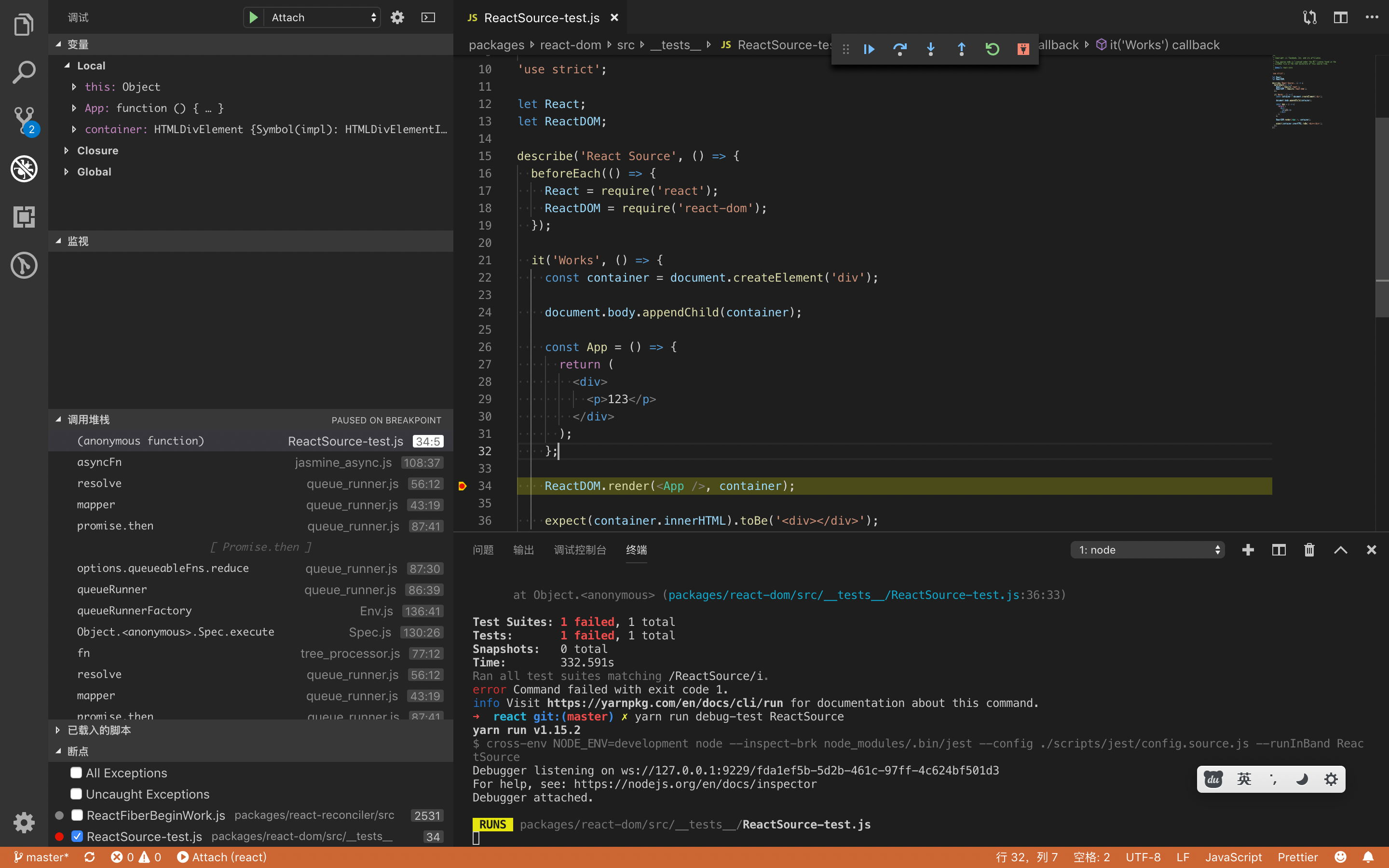Continue execution in the debug toolbar

tap(869, 49)
